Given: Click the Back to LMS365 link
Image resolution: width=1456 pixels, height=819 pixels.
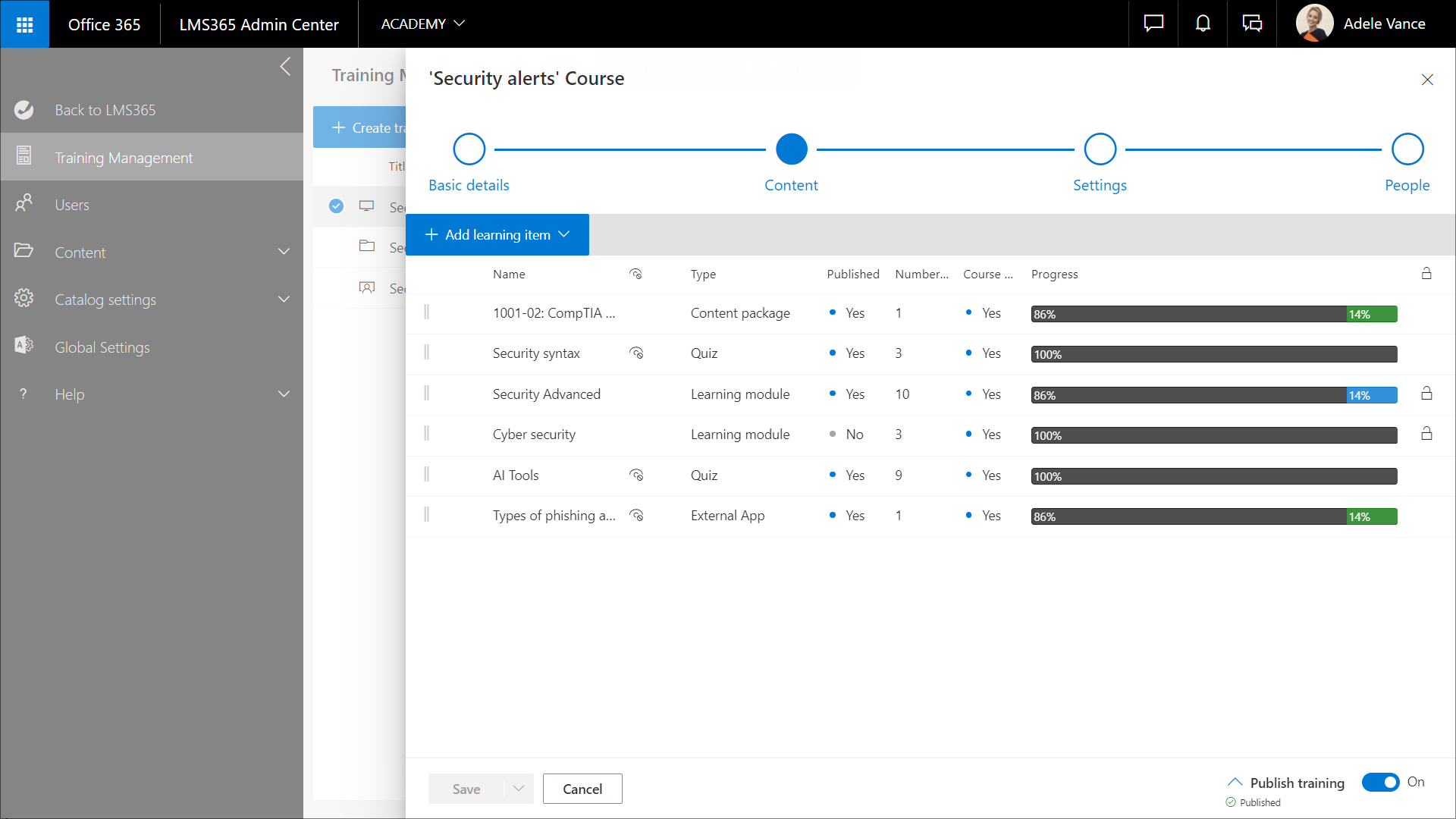Looking at the screenshot, I should pyautogui.click(x=105, y=110).
